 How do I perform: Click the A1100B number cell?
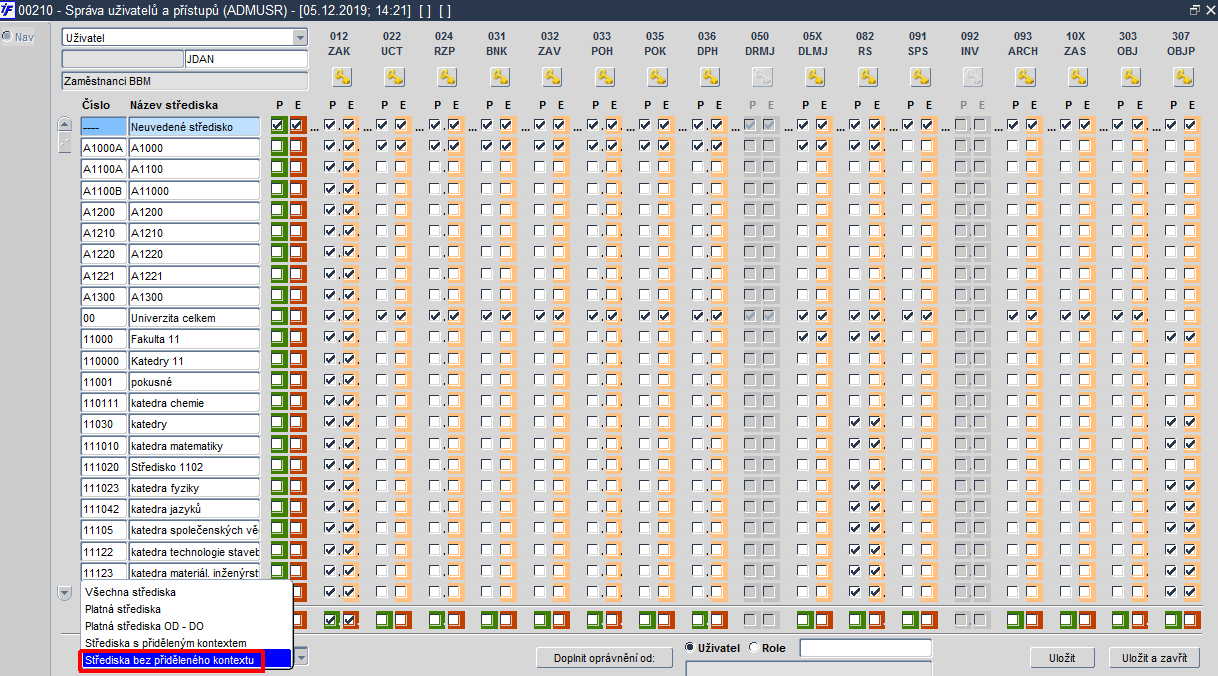[104, 191]
